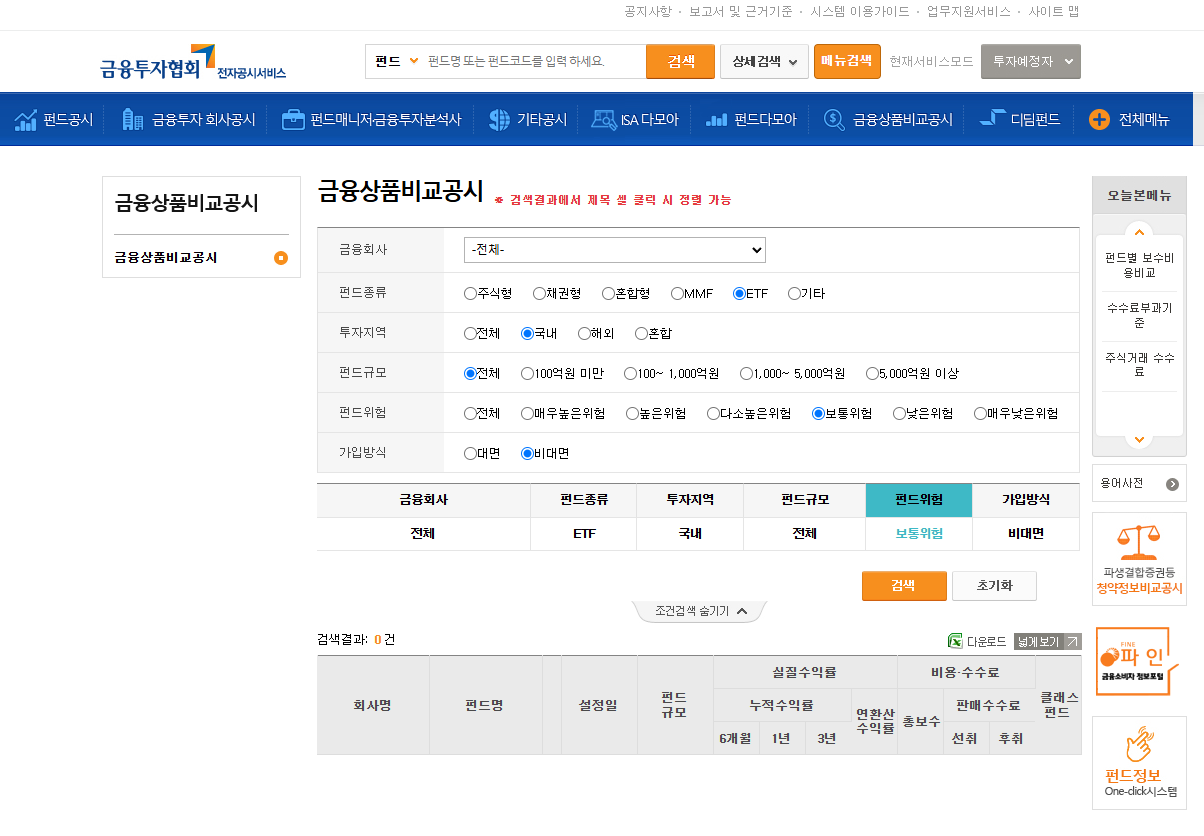
Task: Open 펀드다모아 from the navigation bar
Action: click(718, 119)
